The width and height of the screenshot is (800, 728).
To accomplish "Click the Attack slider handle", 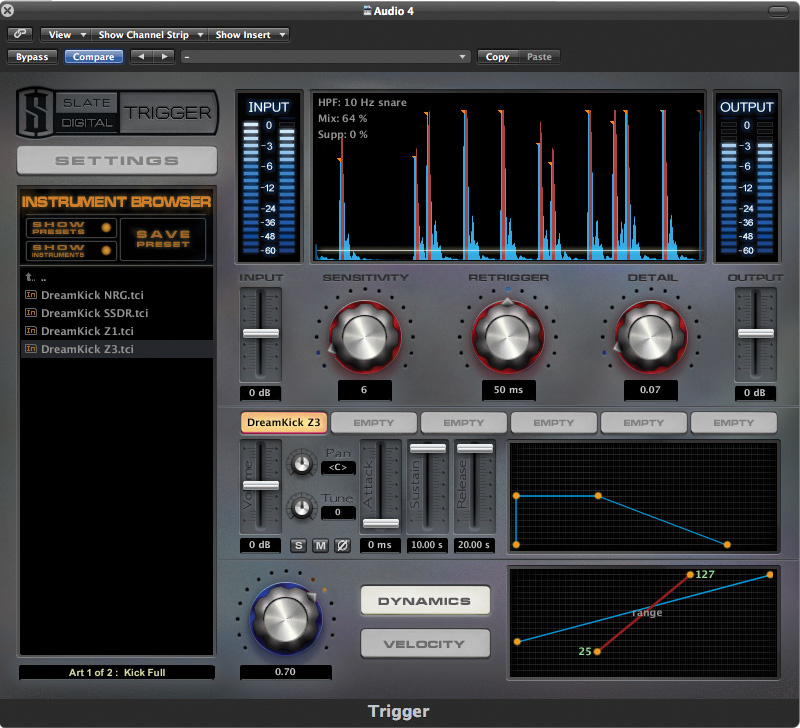I will tap(381, 523).
